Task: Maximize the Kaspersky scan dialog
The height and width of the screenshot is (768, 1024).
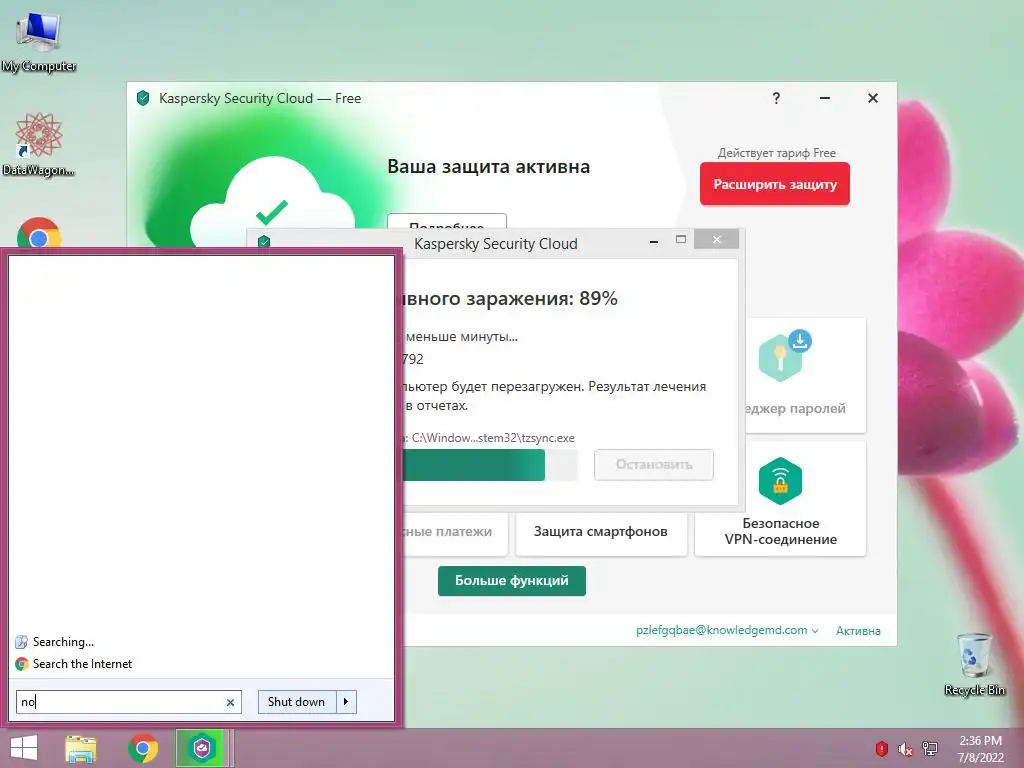Action: (x=680, y=240)
